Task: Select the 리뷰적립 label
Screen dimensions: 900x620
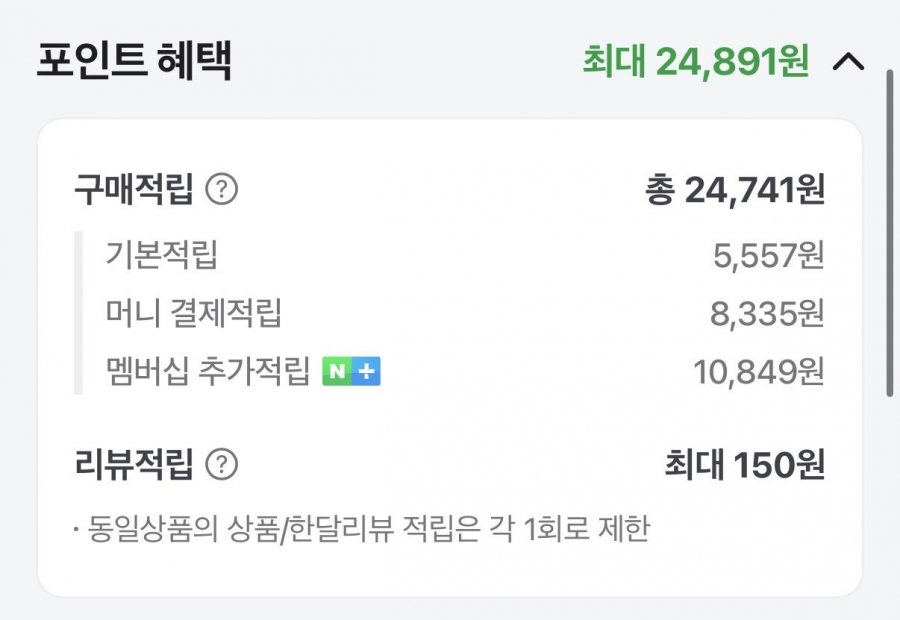Action: pyautogui.click(x=133, y=464)
